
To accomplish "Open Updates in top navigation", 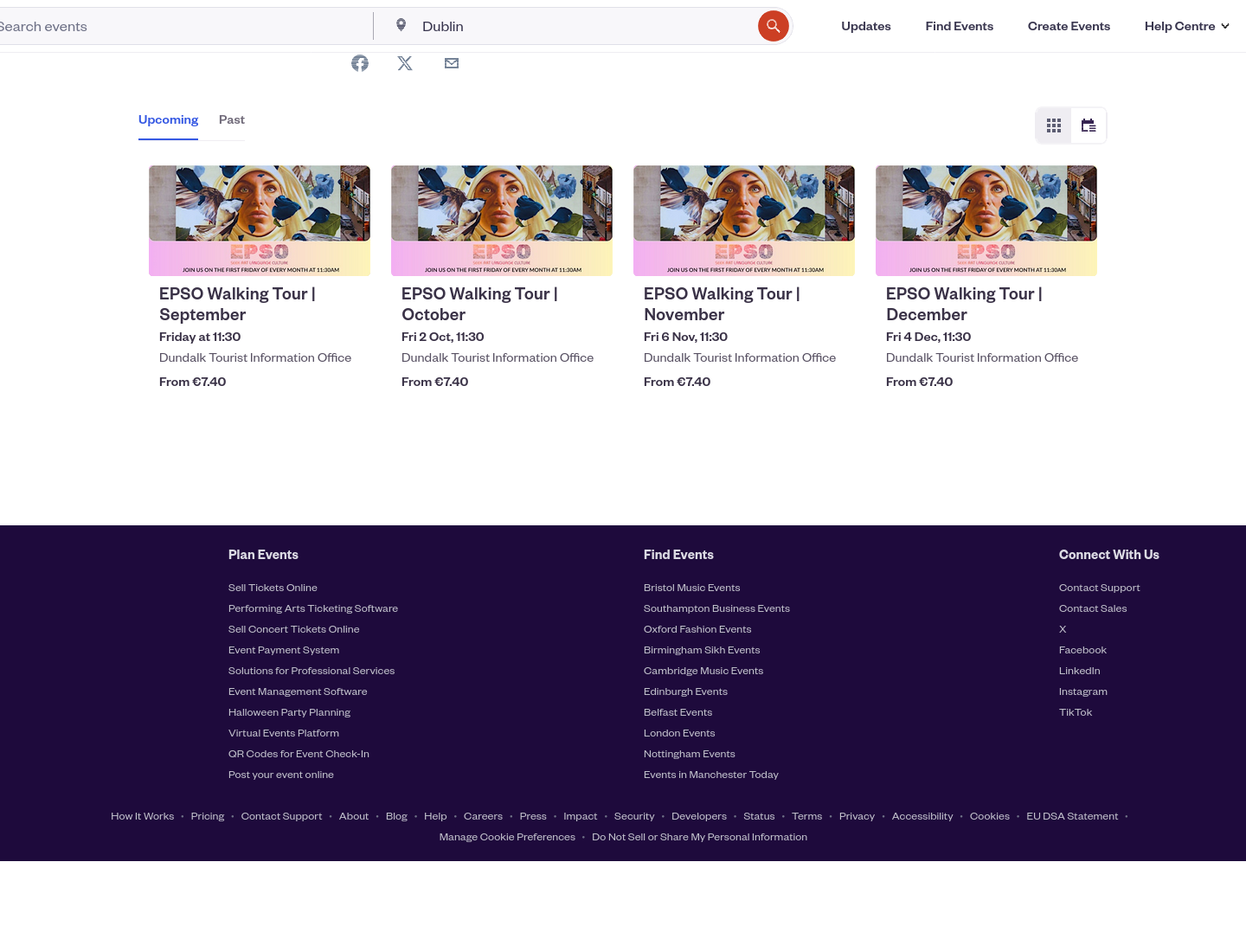I will 866,26.
